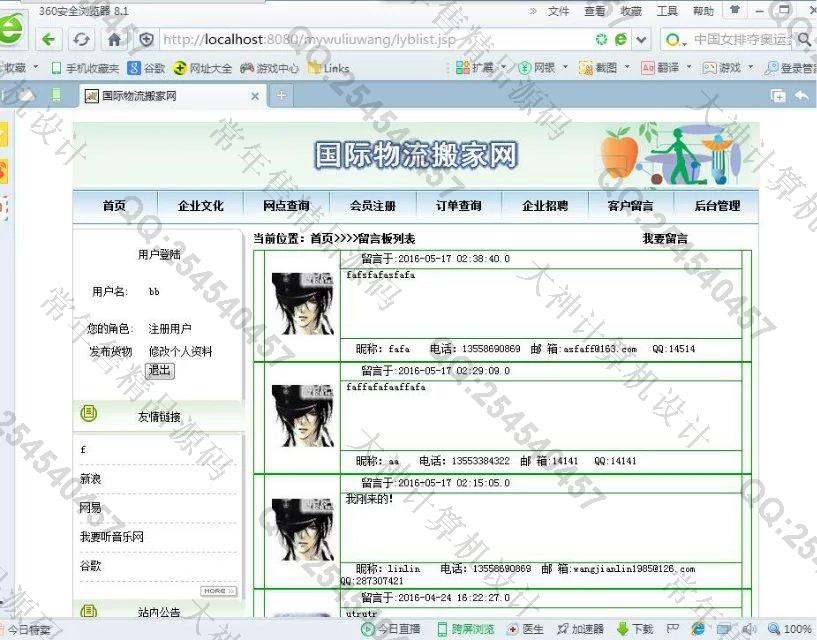The width and height of the screenshot is (817, 640).
Task: Open 后台管理 navigation item
Action: pos(717,206)
